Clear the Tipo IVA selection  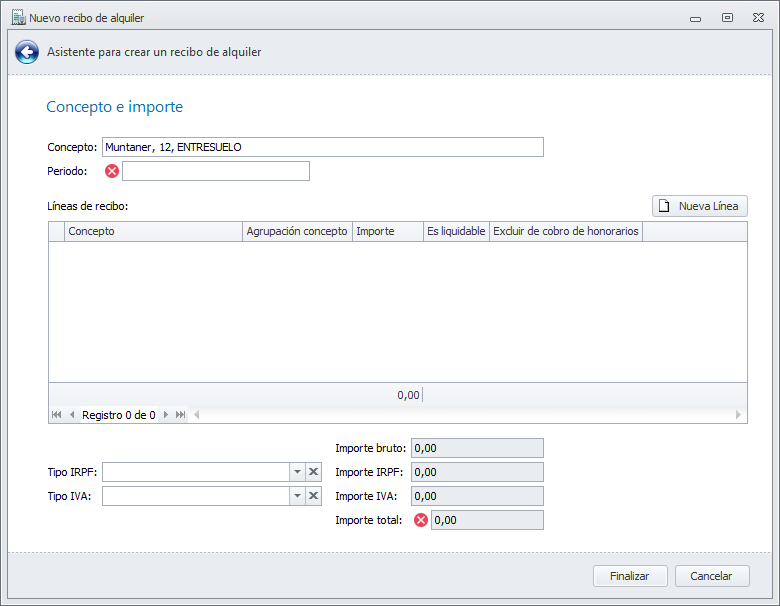point(313,496)
